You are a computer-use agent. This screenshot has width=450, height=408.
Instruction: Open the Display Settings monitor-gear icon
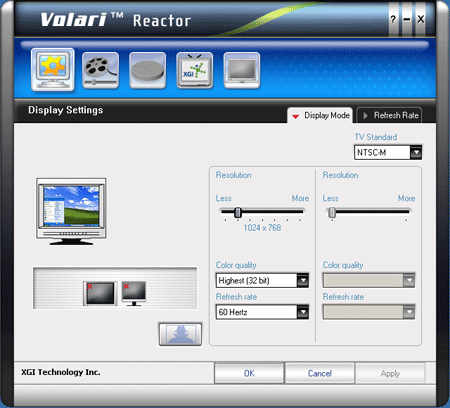tap(53, 69)
